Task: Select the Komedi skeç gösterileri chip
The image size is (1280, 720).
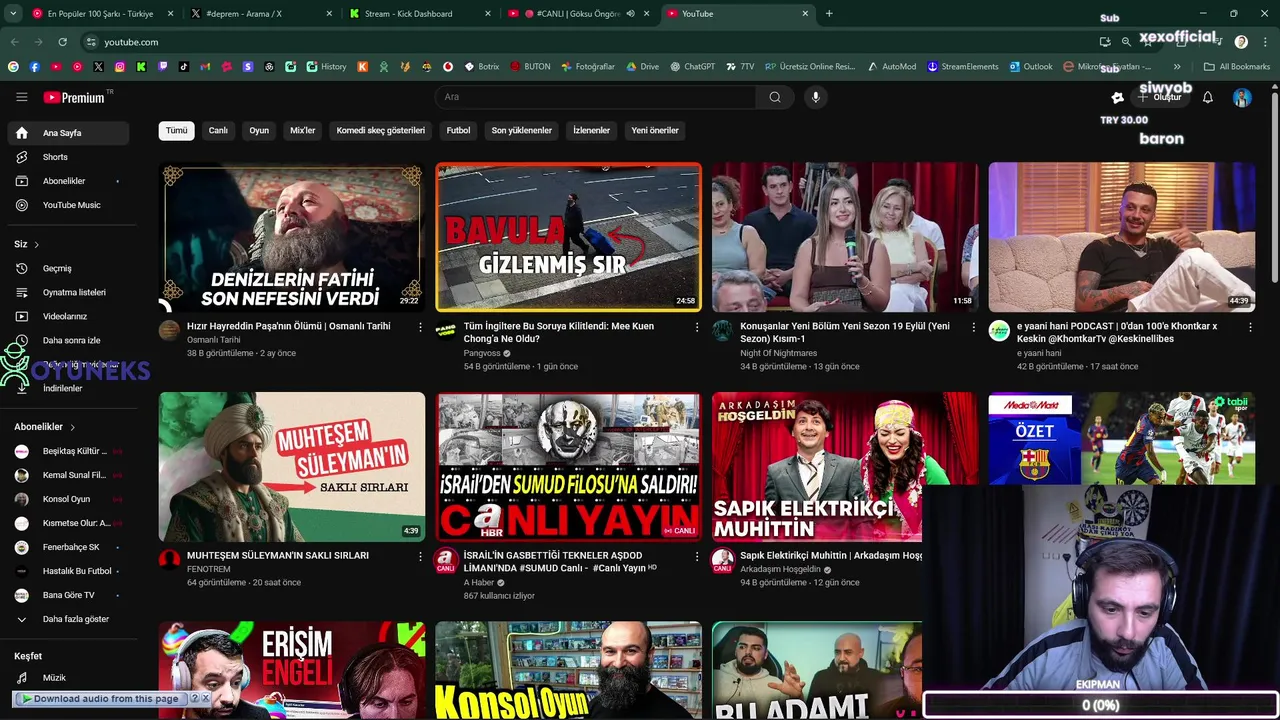Action: (x=381, y=130)
